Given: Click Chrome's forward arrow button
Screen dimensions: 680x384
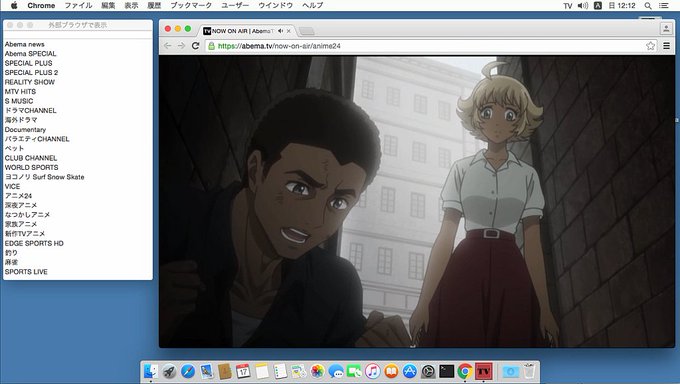Looking at the screenshot, I should point(181,46).
